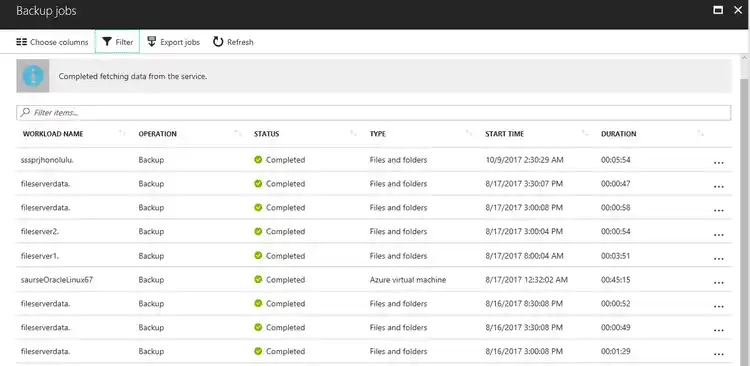Select the saurseOracleLinux67 workload name

pyautogui.click(x=57, y=279)
